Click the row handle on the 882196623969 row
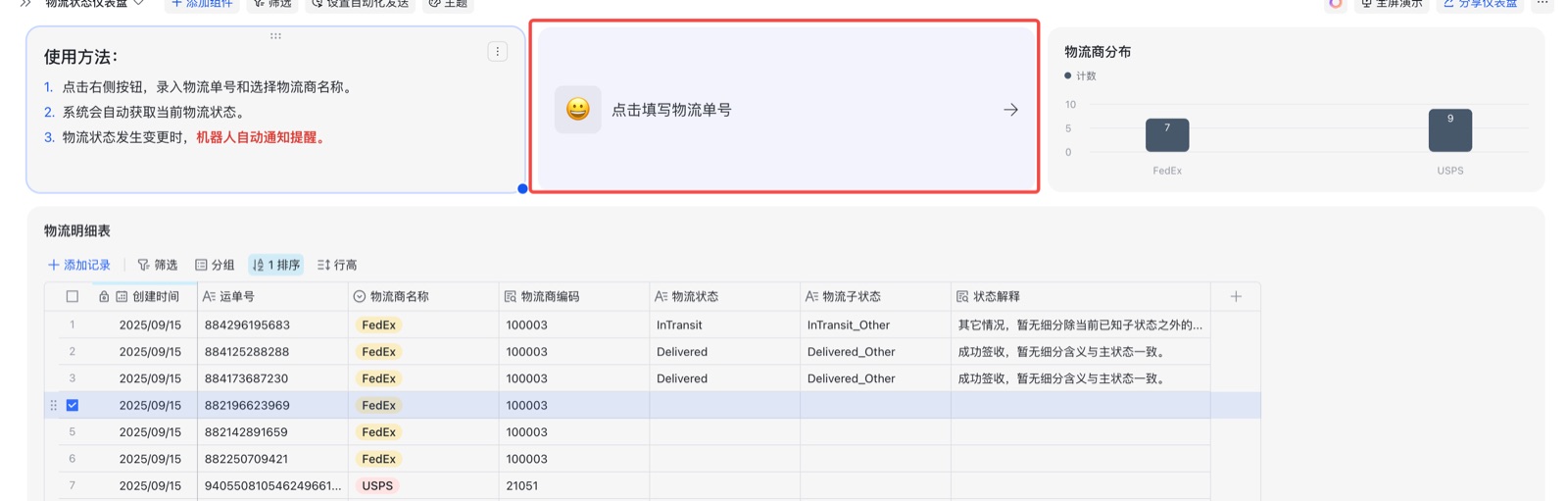 53,405
